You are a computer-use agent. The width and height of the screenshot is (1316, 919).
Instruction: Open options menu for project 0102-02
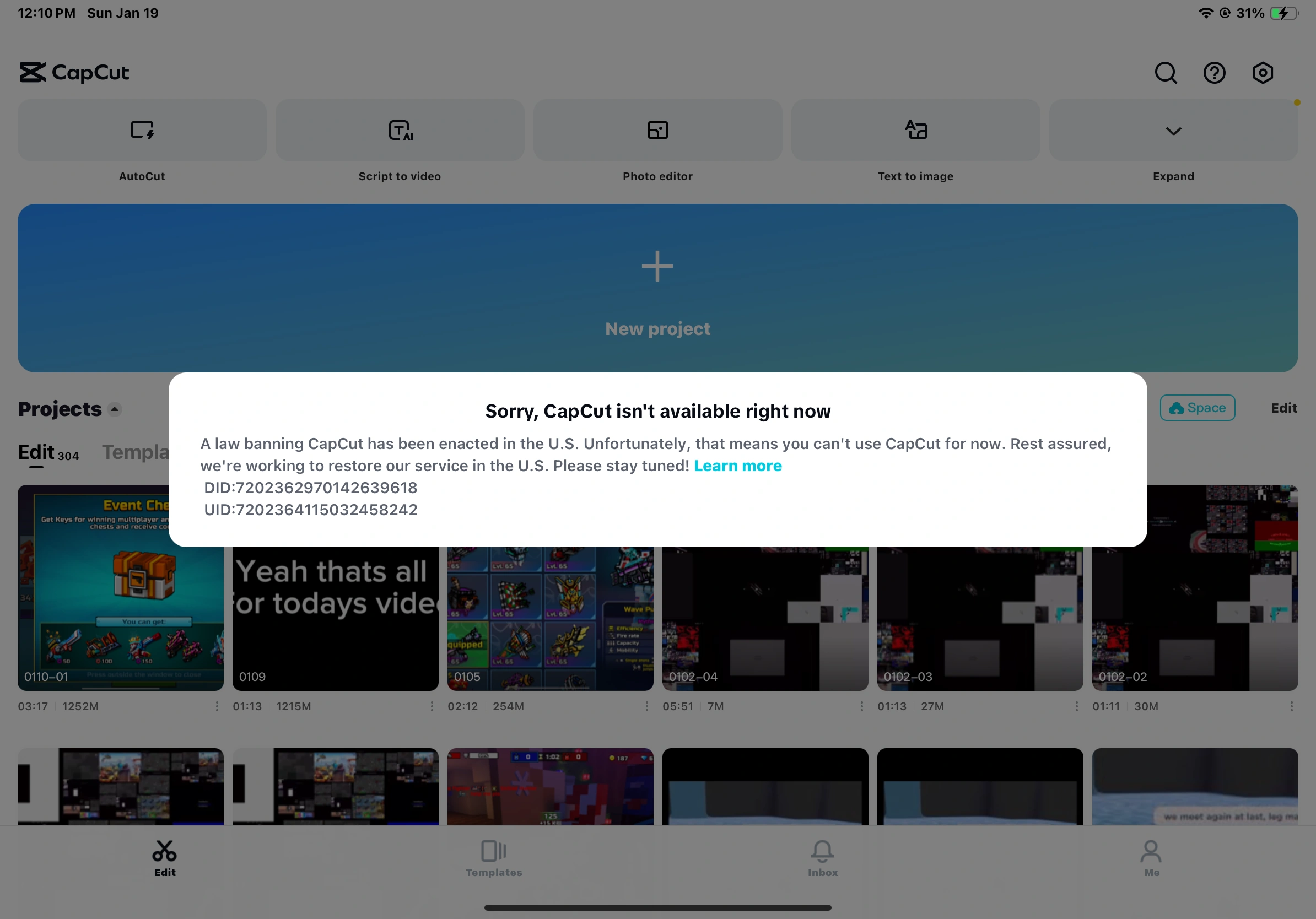point(1291,706)
